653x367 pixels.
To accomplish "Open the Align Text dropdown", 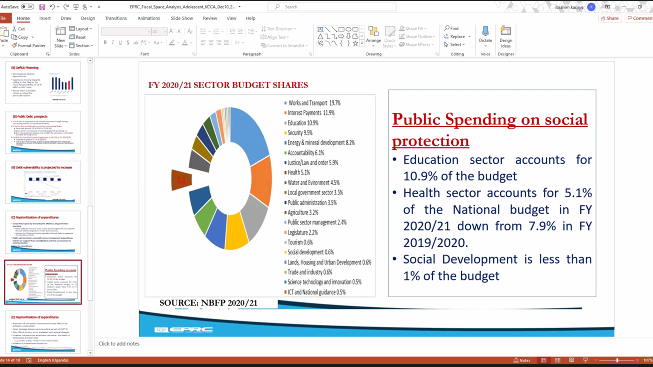I will [274, 37].
